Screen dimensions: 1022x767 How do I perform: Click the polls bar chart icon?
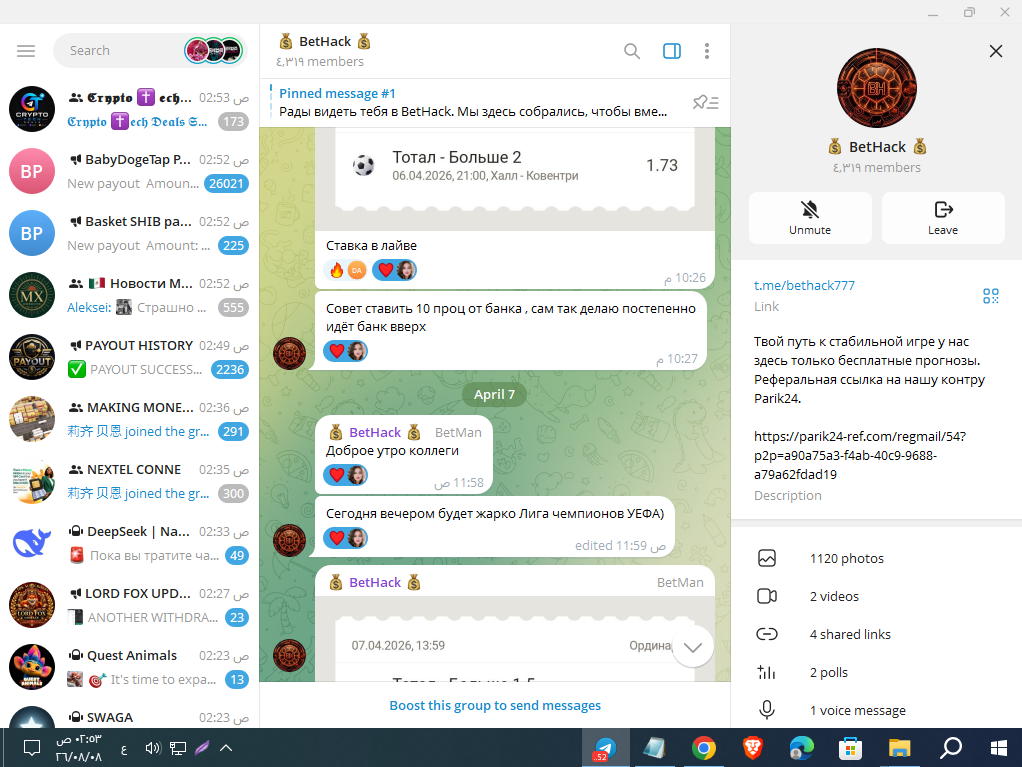pos(767,673)
